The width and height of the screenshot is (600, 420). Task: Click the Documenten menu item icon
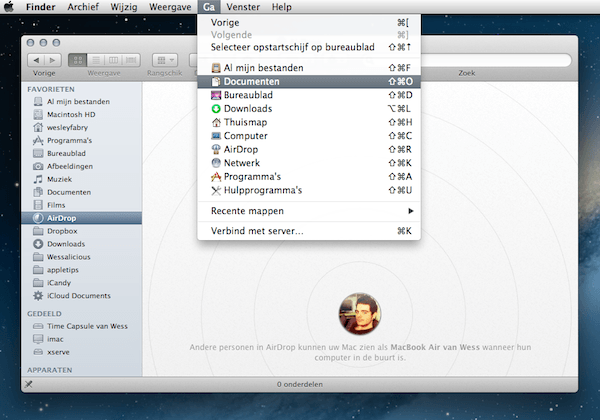click(216, 81)
